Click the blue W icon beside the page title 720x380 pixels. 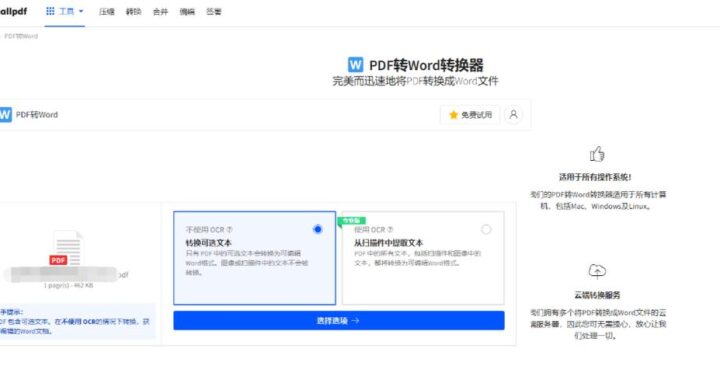click(x=355, y=65)
